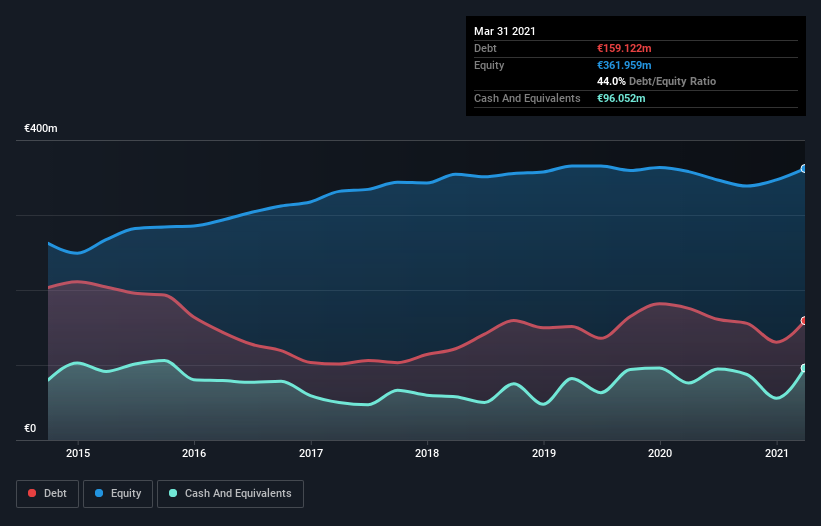Click the 2015 x-axis label
Viewport: 821px width, 526px height.
(78, 453)
